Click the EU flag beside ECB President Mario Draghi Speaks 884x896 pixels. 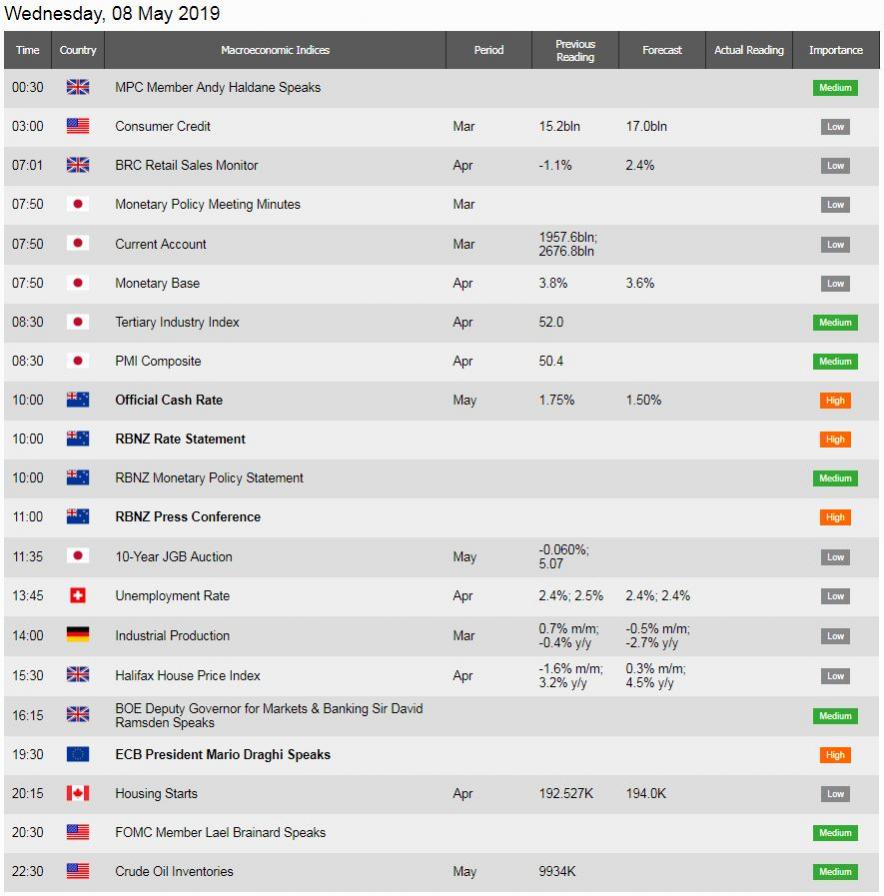pyautogui.click(x=78, y=754)
